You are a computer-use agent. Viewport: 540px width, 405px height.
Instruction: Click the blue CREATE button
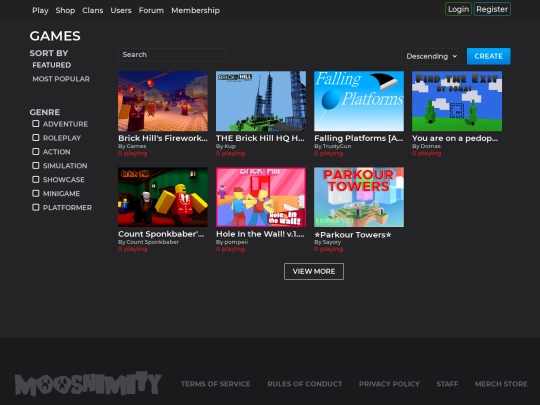tap(488, 56)
